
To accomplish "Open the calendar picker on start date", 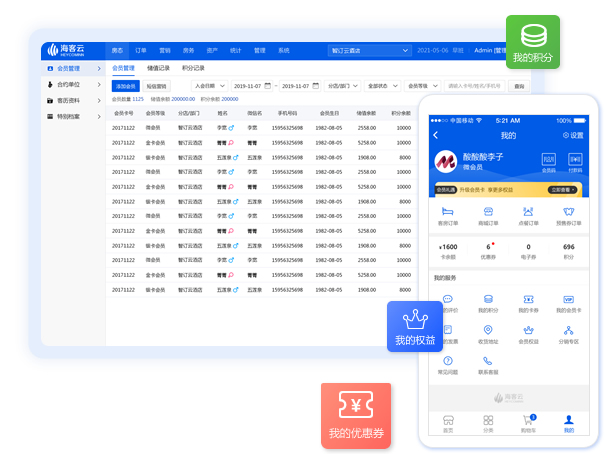I will pos(269,86).
